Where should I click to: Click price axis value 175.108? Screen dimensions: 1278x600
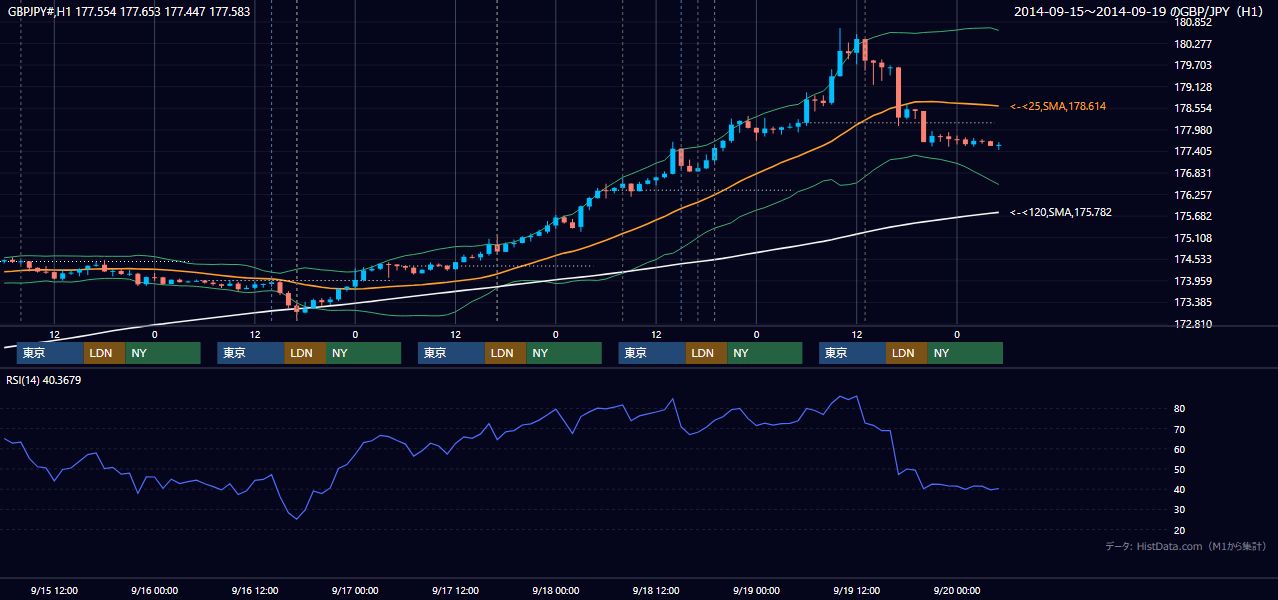(x=1193, y=238)
